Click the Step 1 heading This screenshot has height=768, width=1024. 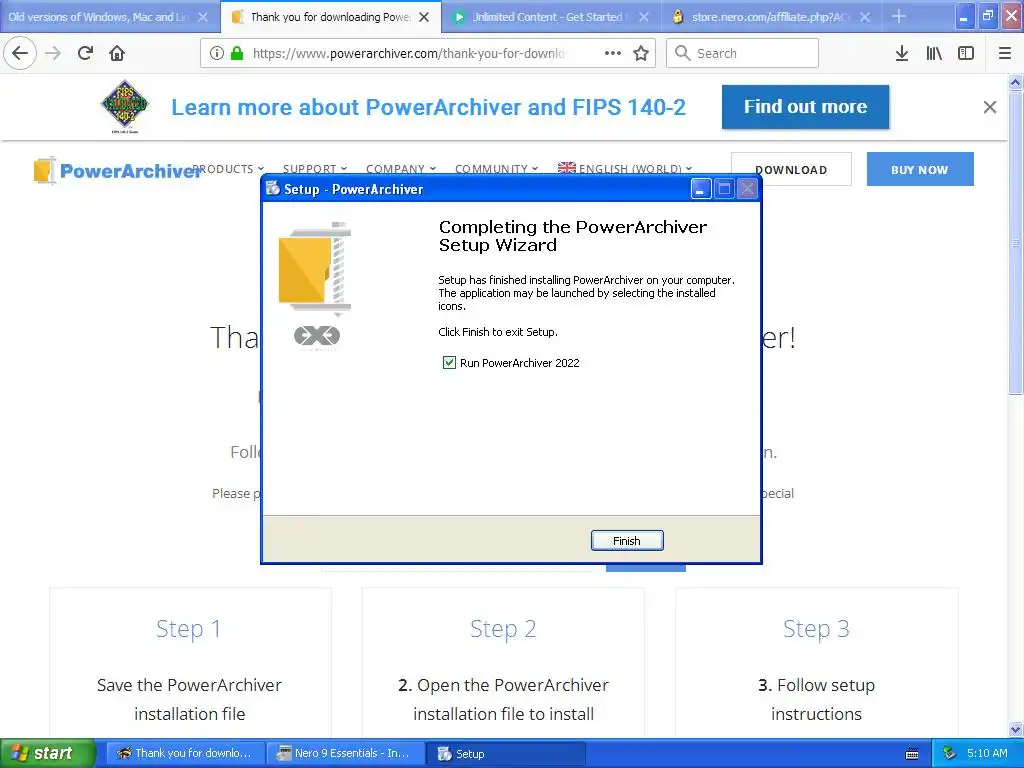[x=189, y=628]
